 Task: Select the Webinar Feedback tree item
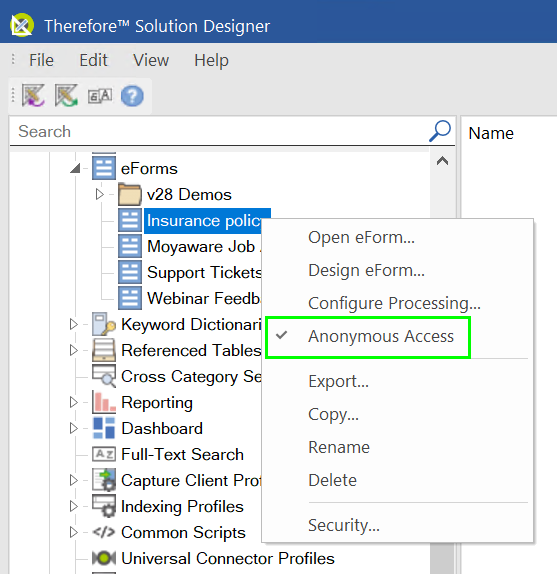pyautogui.click(x=203, y=299)
